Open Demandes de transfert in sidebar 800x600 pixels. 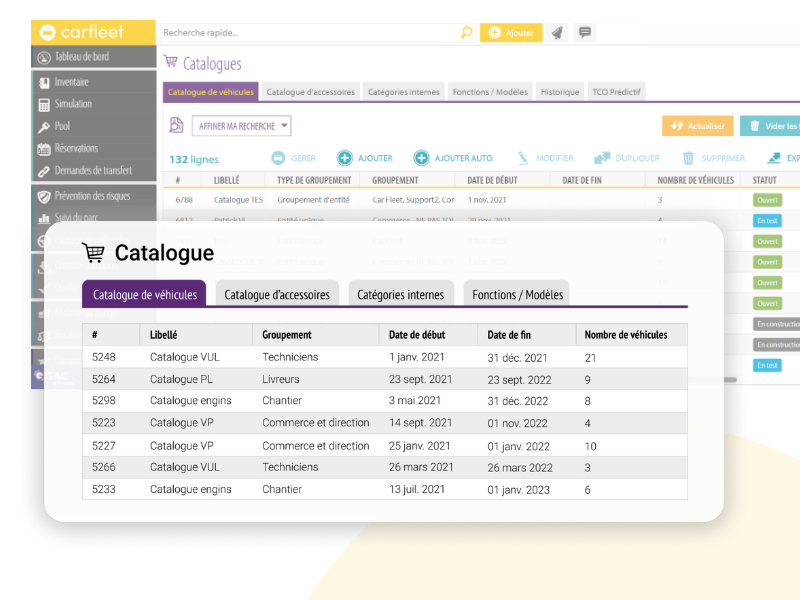pyautogui.click(x=92, y=170)
